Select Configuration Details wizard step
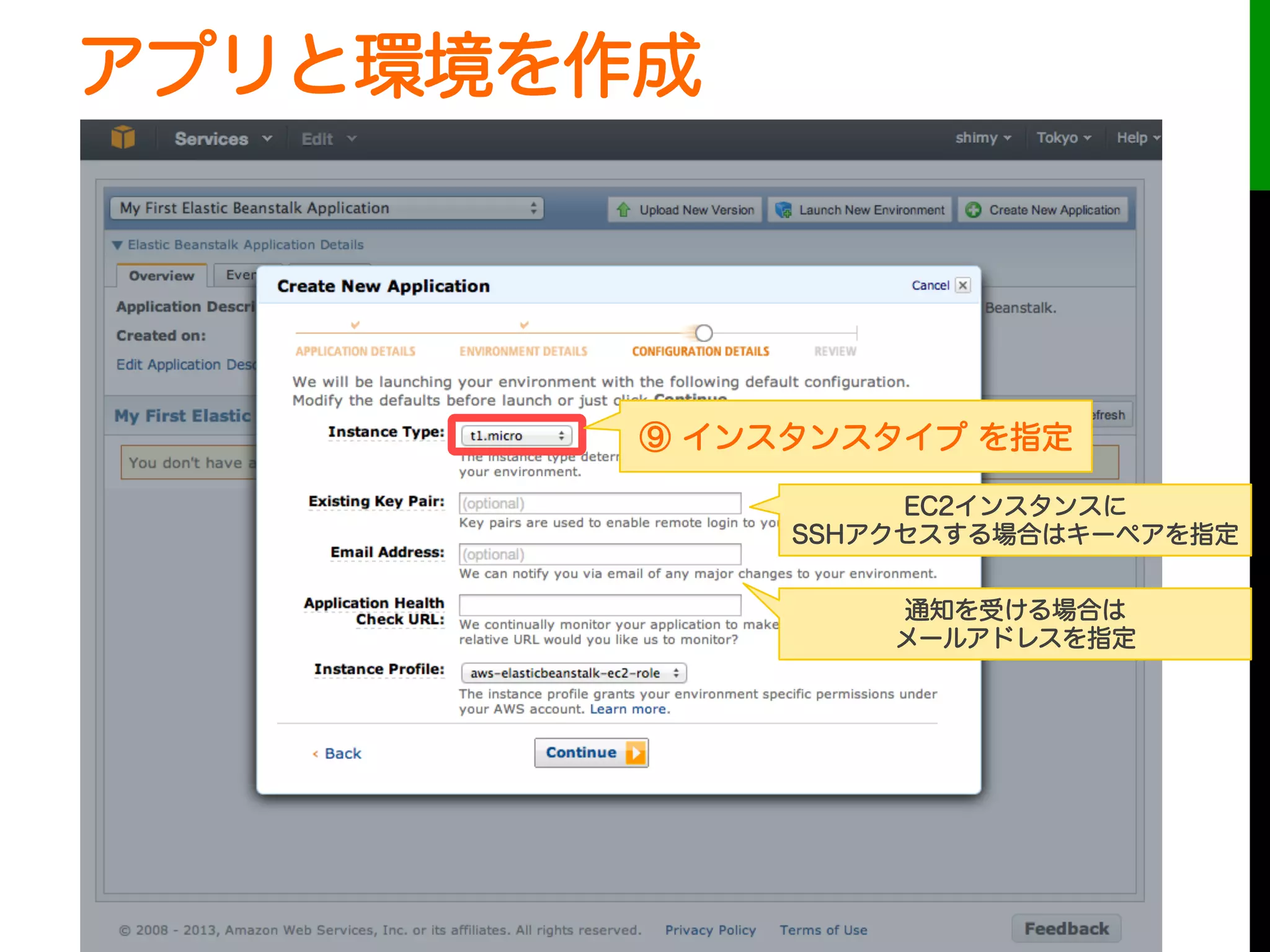This screenshot has width=1270, height=952. (701, 351)
